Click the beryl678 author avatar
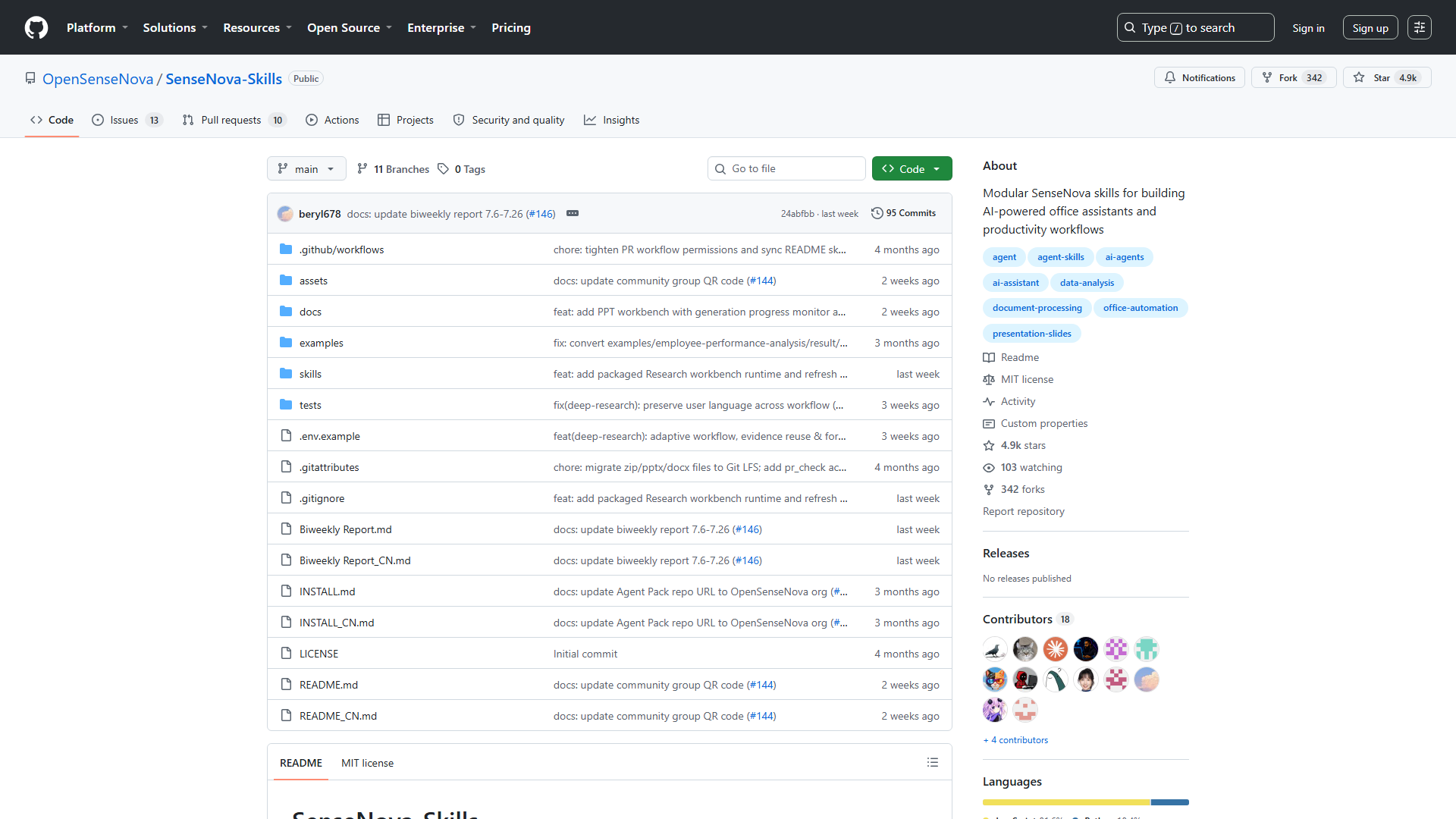1456x819 pixels. point(285,214)
